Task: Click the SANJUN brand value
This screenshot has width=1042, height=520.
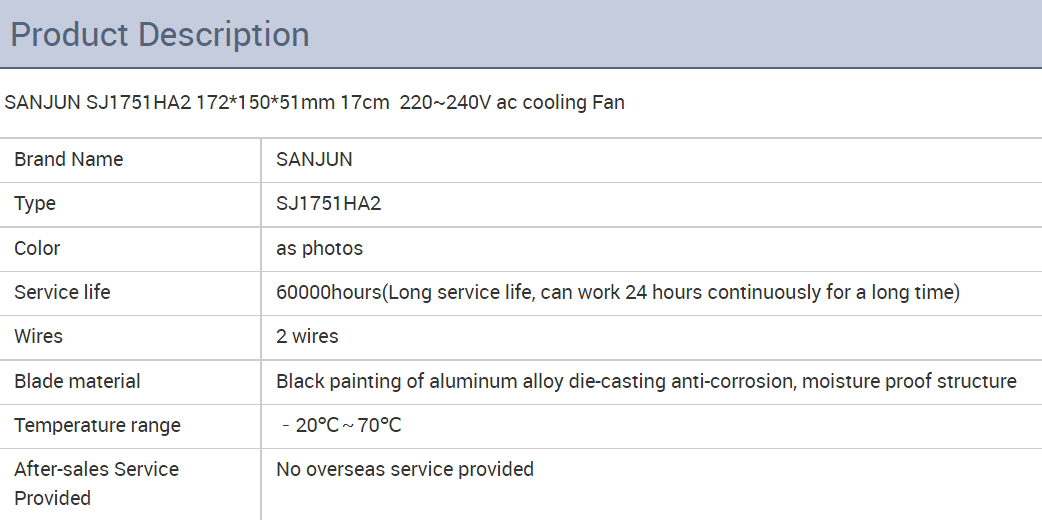Action: [314, 160]
